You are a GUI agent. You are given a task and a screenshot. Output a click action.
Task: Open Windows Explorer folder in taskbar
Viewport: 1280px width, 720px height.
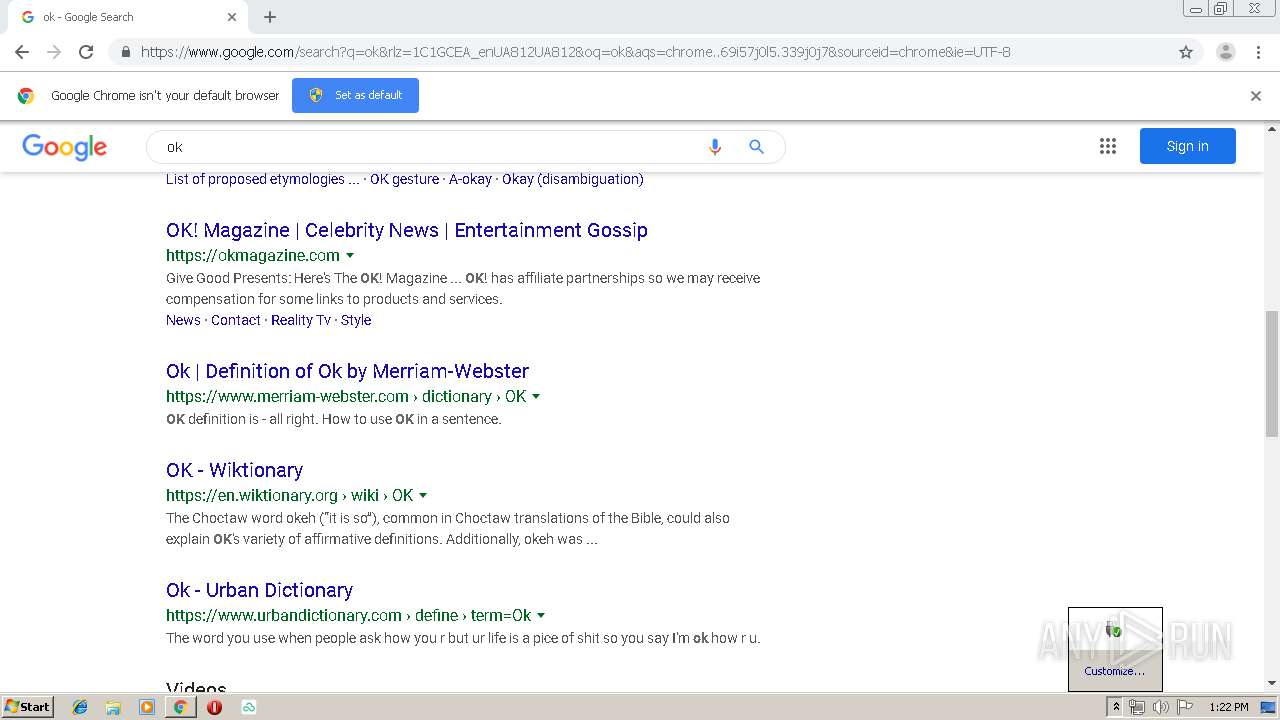click(113, 707)
